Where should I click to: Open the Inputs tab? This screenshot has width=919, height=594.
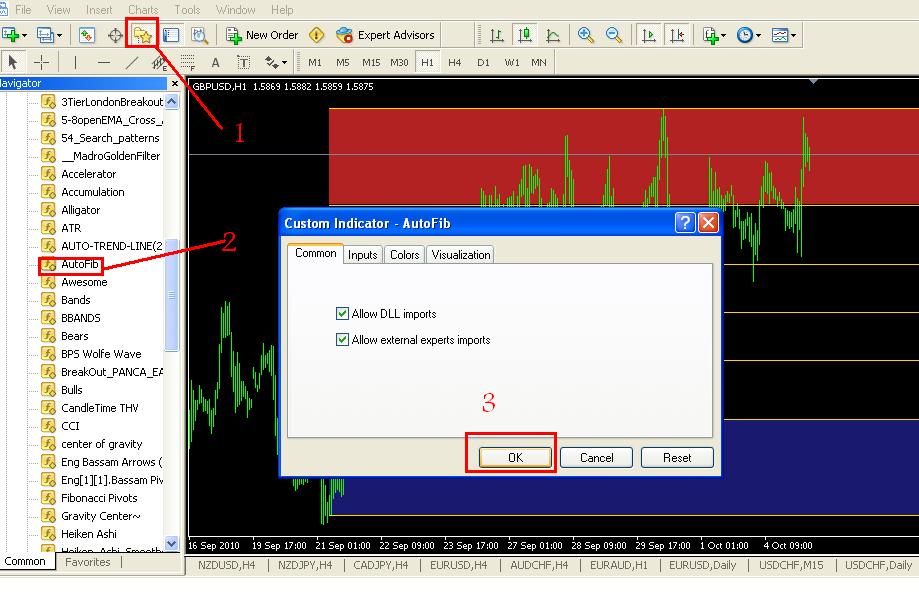(362, 255)
